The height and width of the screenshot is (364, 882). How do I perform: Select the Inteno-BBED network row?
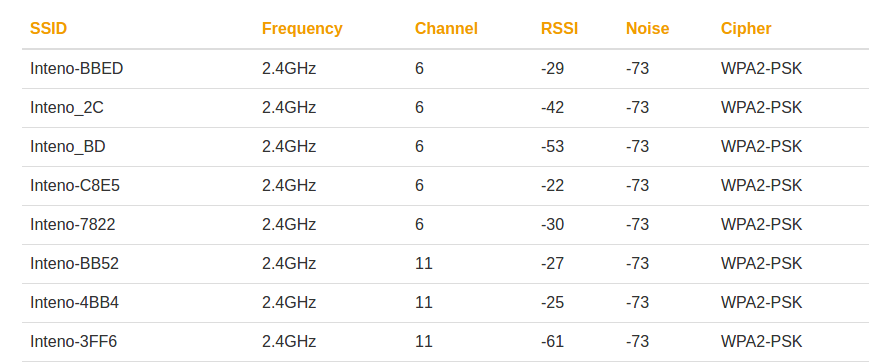point(446,69)
